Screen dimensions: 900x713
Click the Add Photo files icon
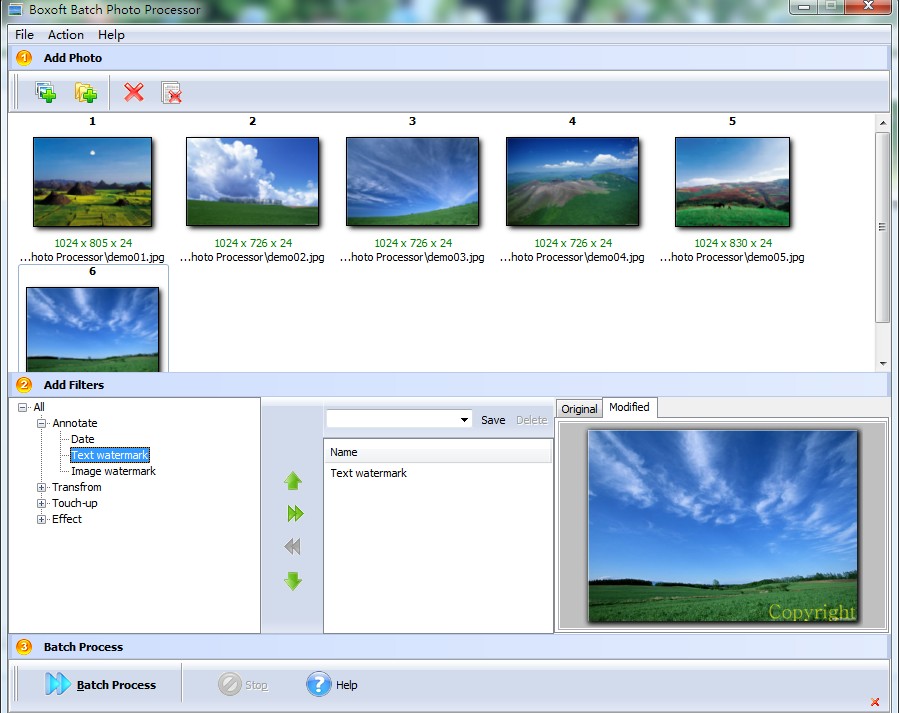pos(45,92)
